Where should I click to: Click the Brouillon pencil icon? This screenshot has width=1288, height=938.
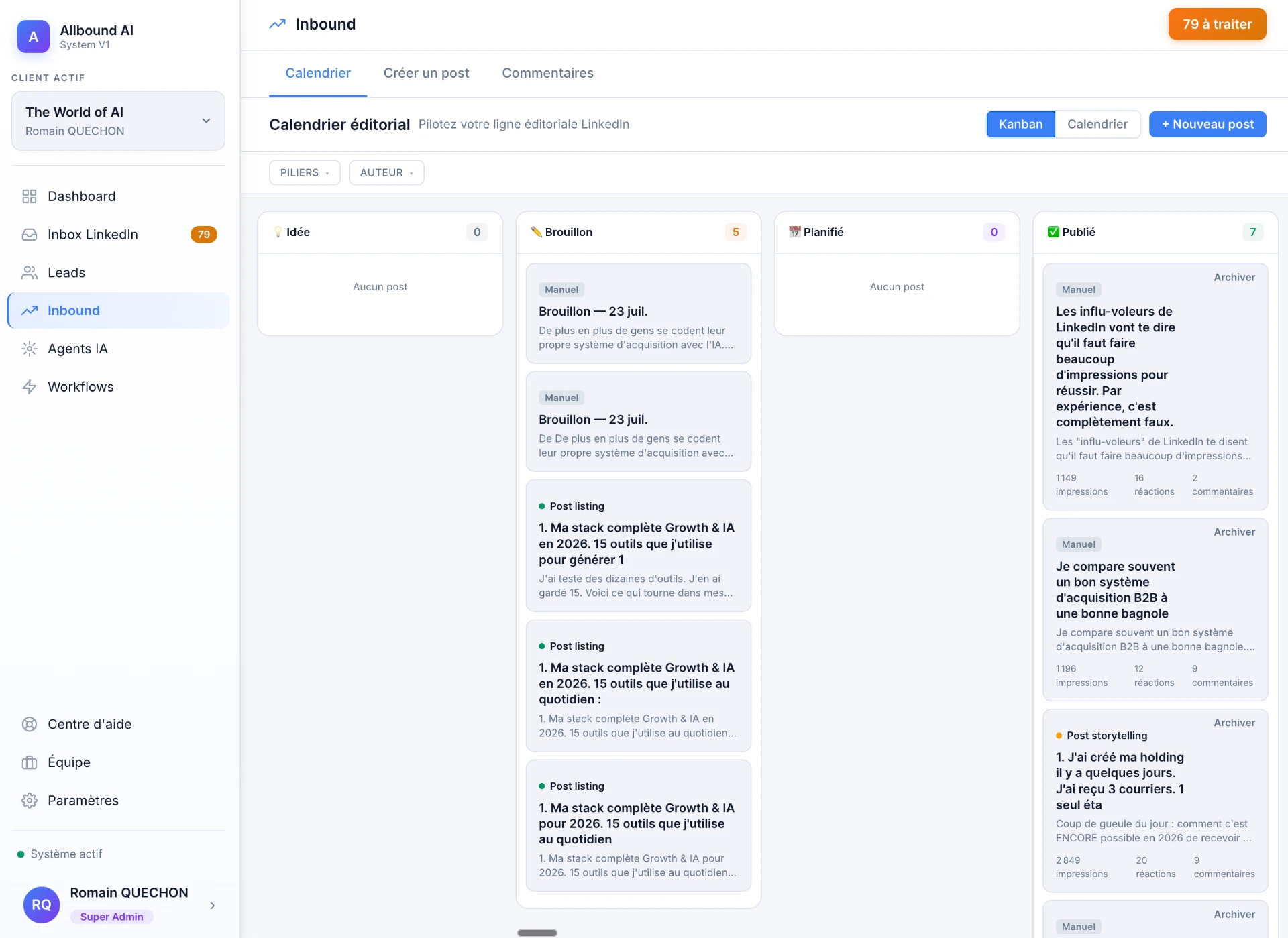click(x=536, y=232)
